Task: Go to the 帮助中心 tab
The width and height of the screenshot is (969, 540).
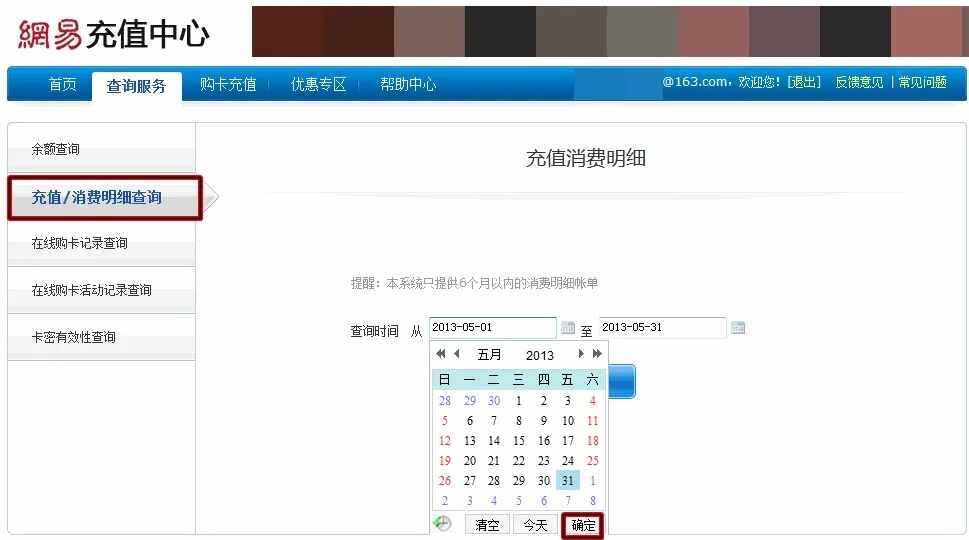Action: tap(408, 85)
